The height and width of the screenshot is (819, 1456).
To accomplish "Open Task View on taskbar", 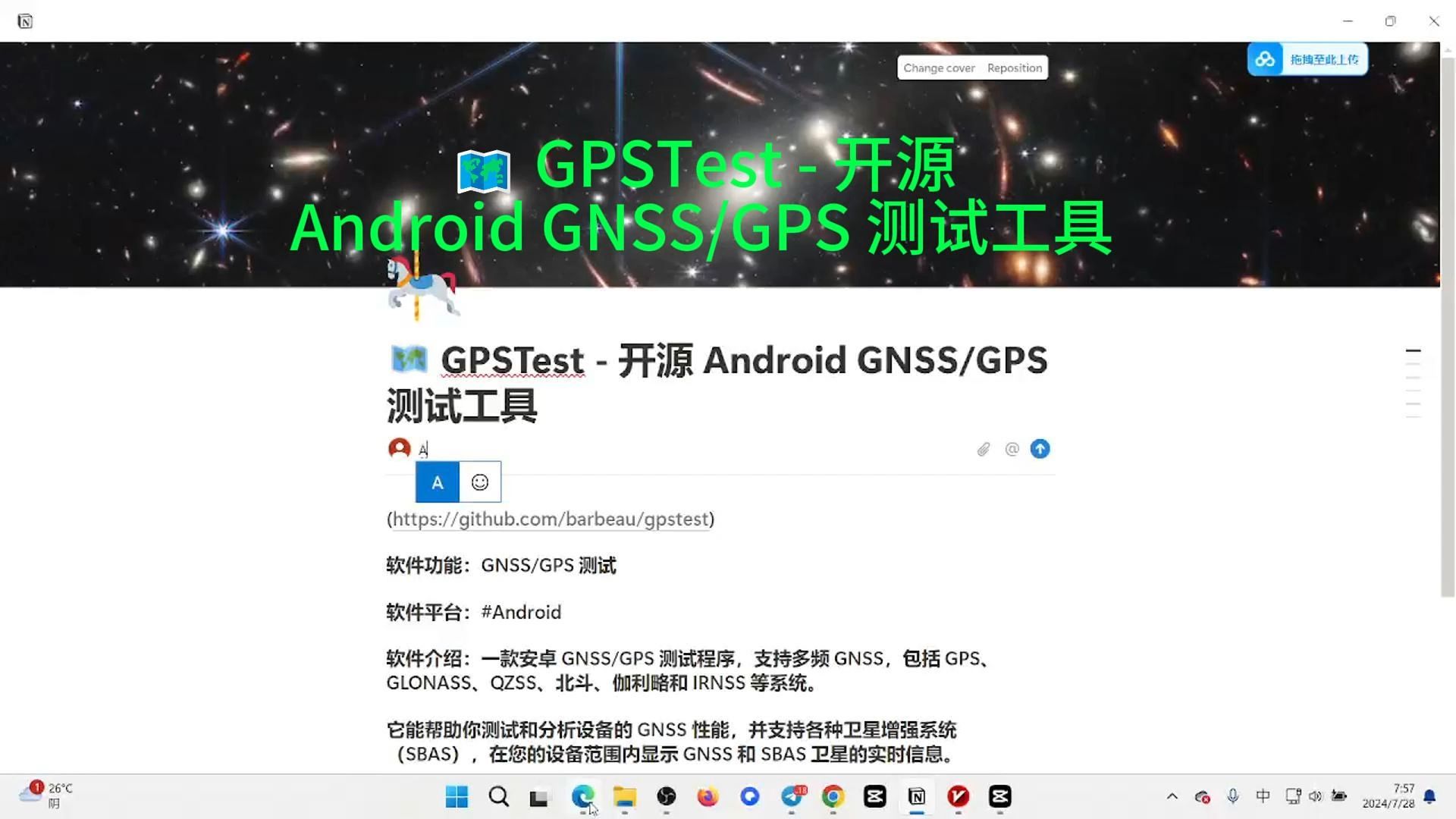I will 538,797.
